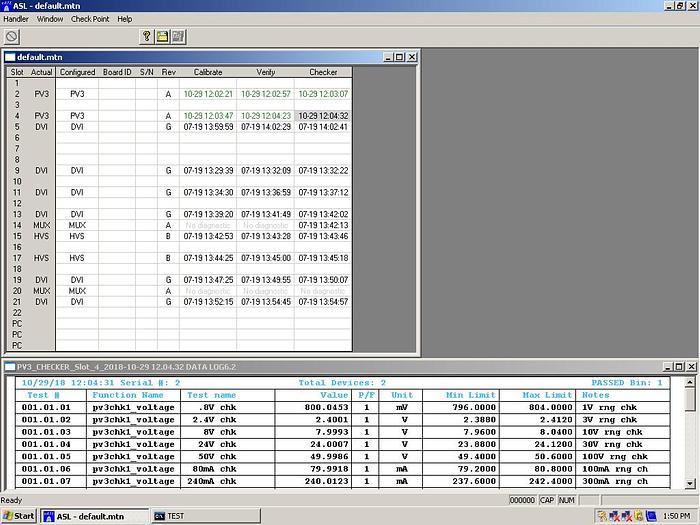Click the Calibrate column header

208,72
